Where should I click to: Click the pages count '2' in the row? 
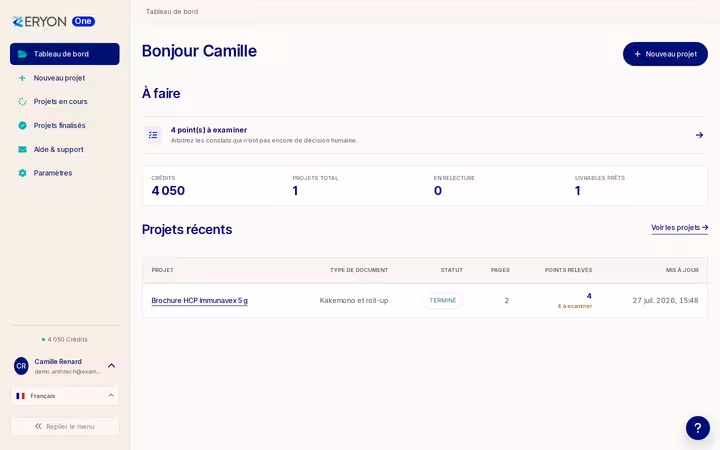pyautogui.click(x=506, y=300)
